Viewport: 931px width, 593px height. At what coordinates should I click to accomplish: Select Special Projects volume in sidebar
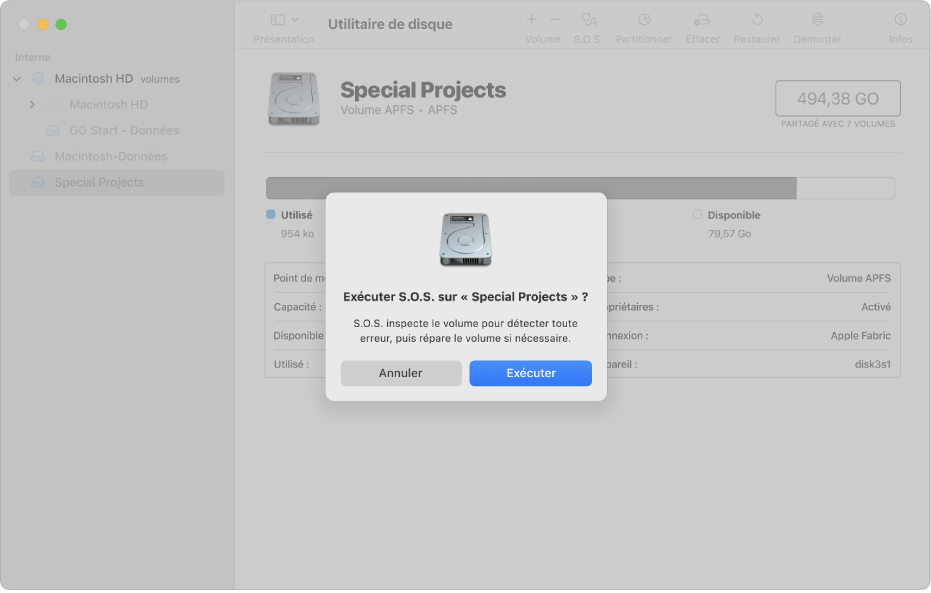[x=117, y=183]
